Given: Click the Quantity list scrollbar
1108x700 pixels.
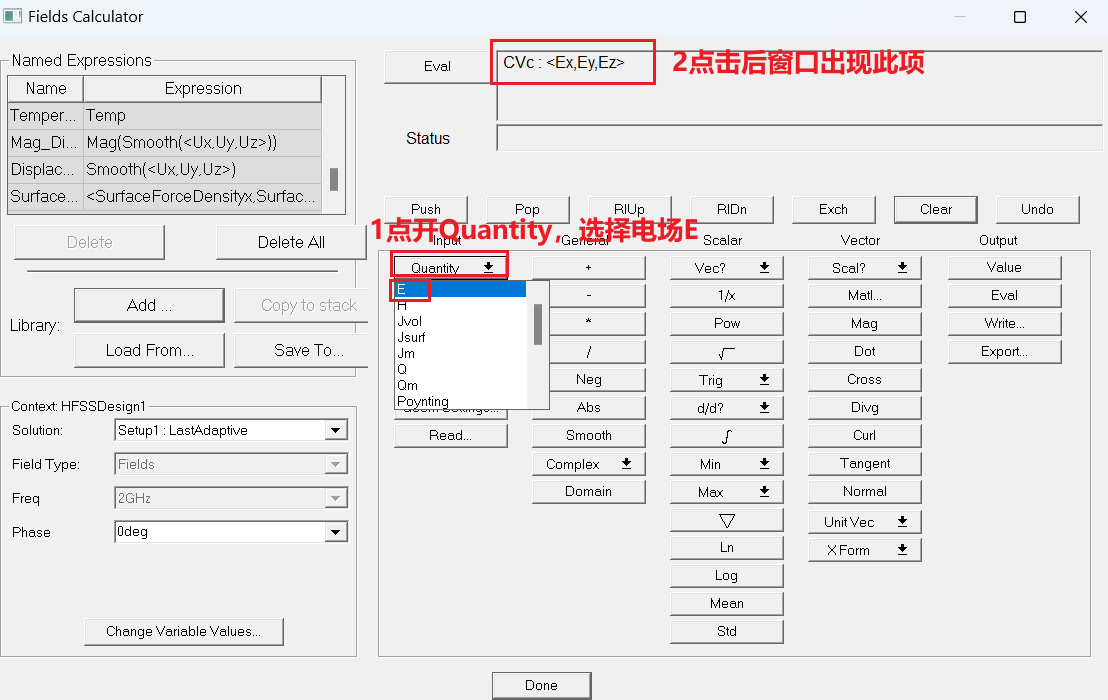Looking at the screenshot, I should [x=538, y=324].
